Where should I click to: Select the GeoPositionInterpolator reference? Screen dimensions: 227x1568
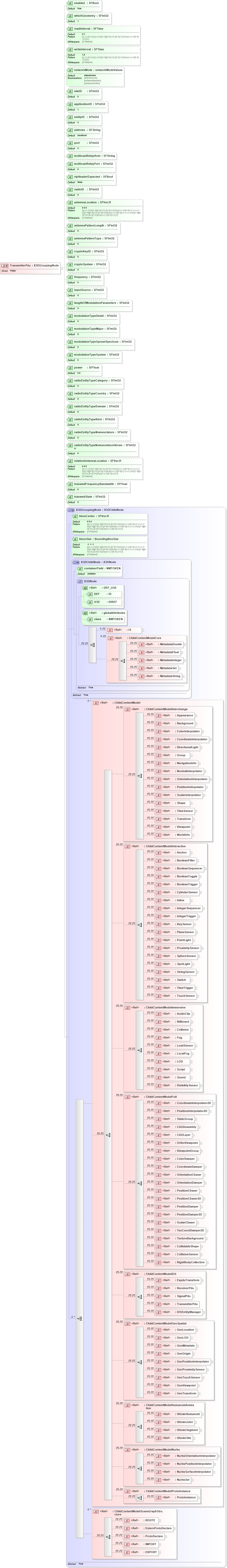(x=183, y=1362)
